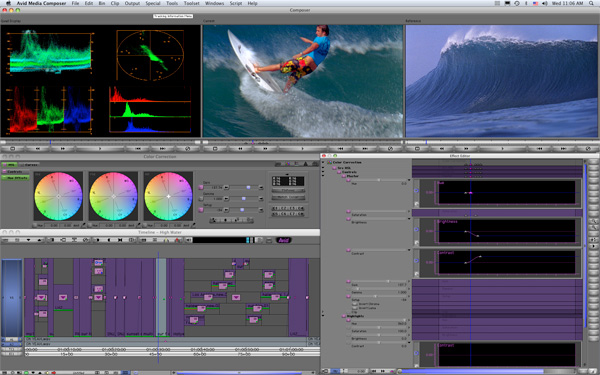Click the color match swatch display

tap(288, 181)
